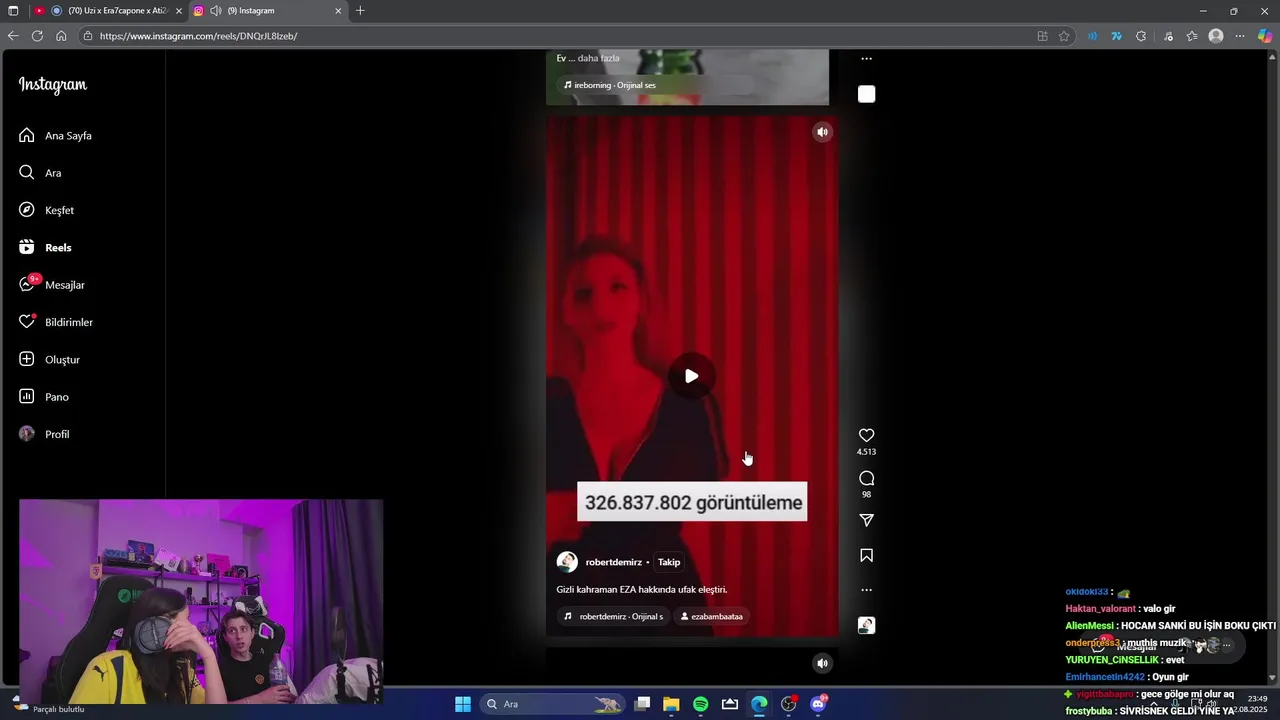Open the 7TV extension icon

[1116, 36]
